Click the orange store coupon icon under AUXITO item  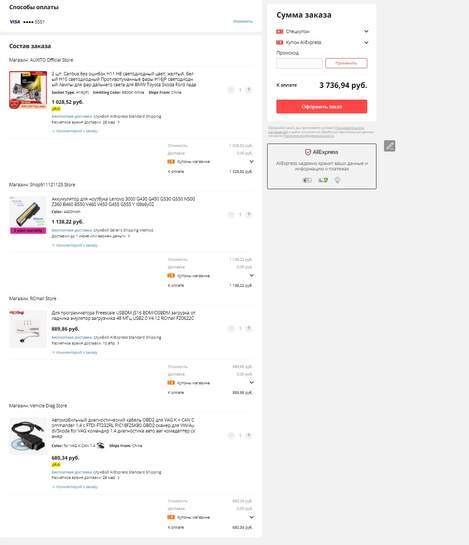171,162
